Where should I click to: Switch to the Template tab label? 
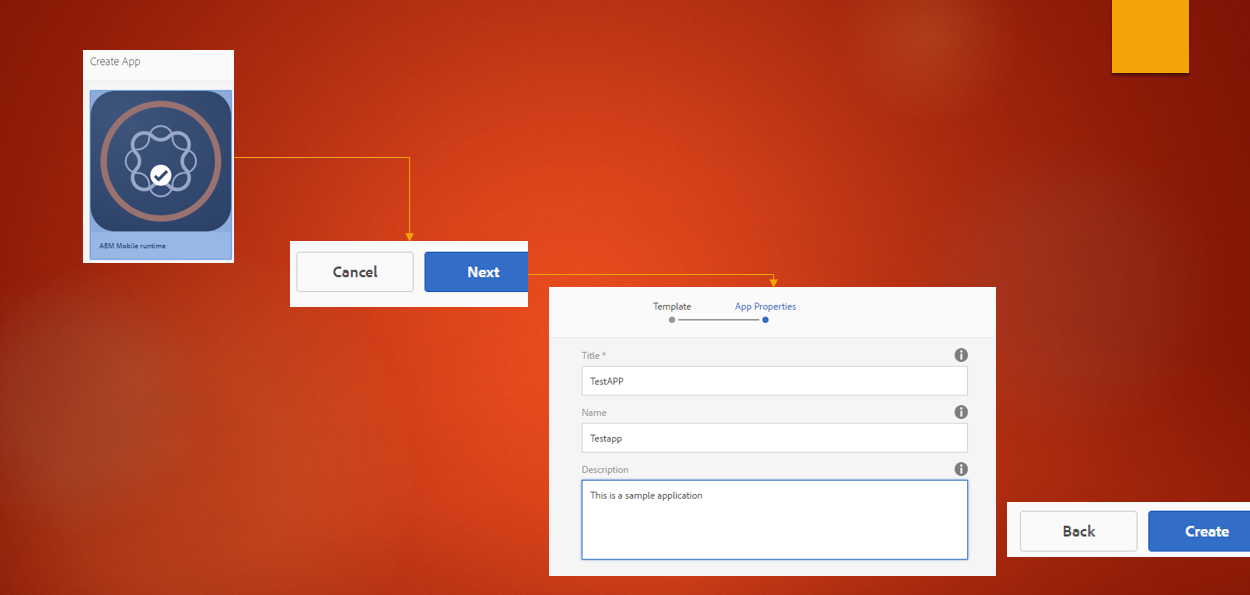click(x=672, y=306)
